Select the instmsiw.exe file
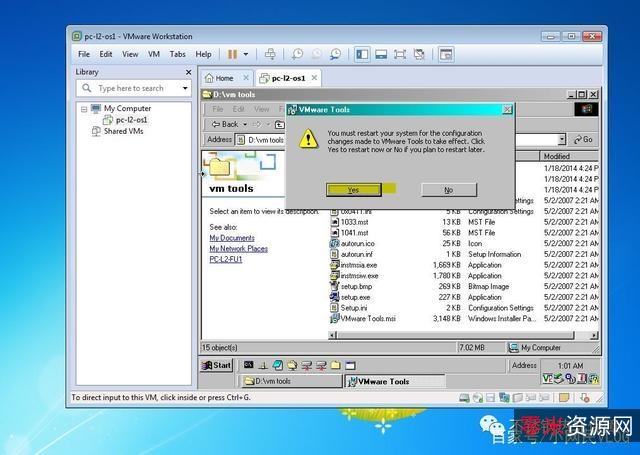This screenshot has height=455, width=640. 359,276
